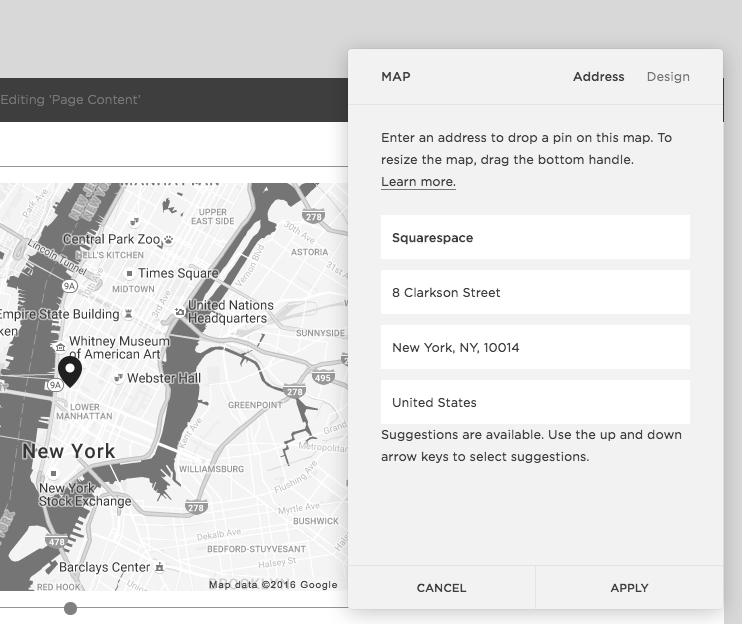
Task: Select the New York, NY, 10014 field
Action: [x=535, y=348]
